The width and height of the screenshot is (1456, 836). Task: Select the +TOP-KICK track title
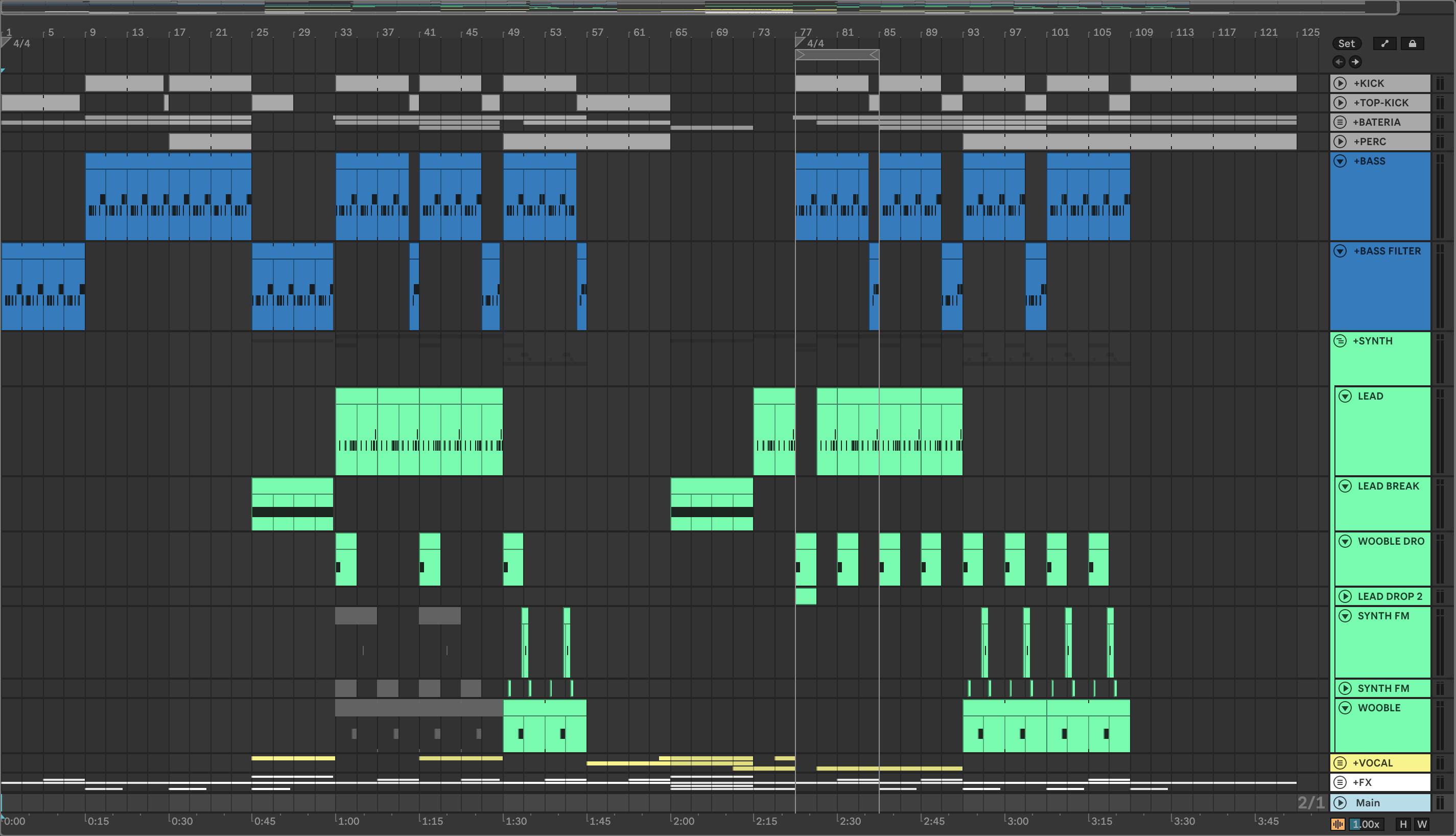coord(1381,103)
